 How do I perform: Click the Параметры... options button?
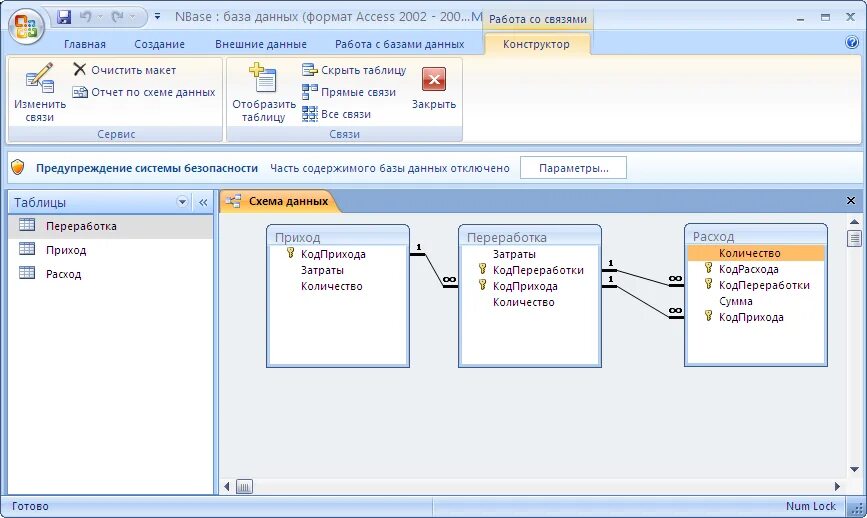[573, 168]
